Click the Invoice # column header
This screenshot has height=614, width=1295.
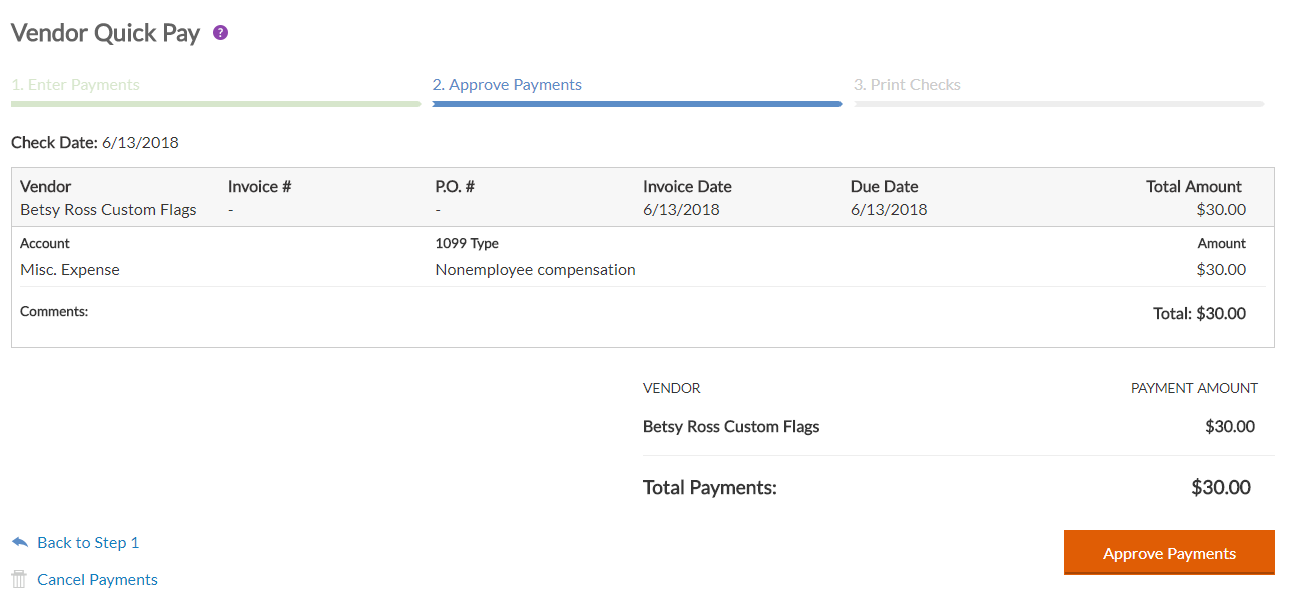coord(259,187)
